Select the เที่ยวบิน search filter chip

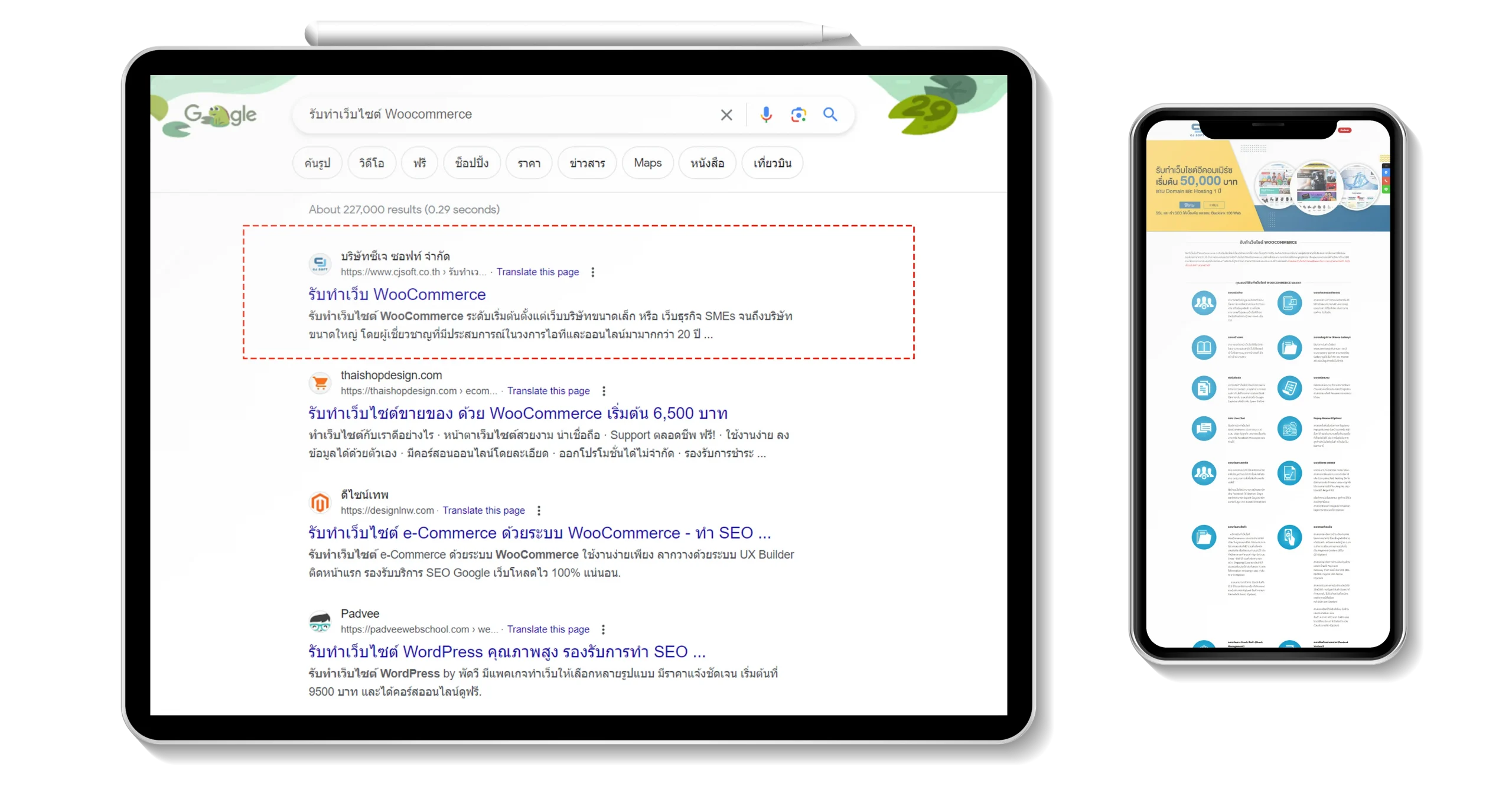[772, 163]
